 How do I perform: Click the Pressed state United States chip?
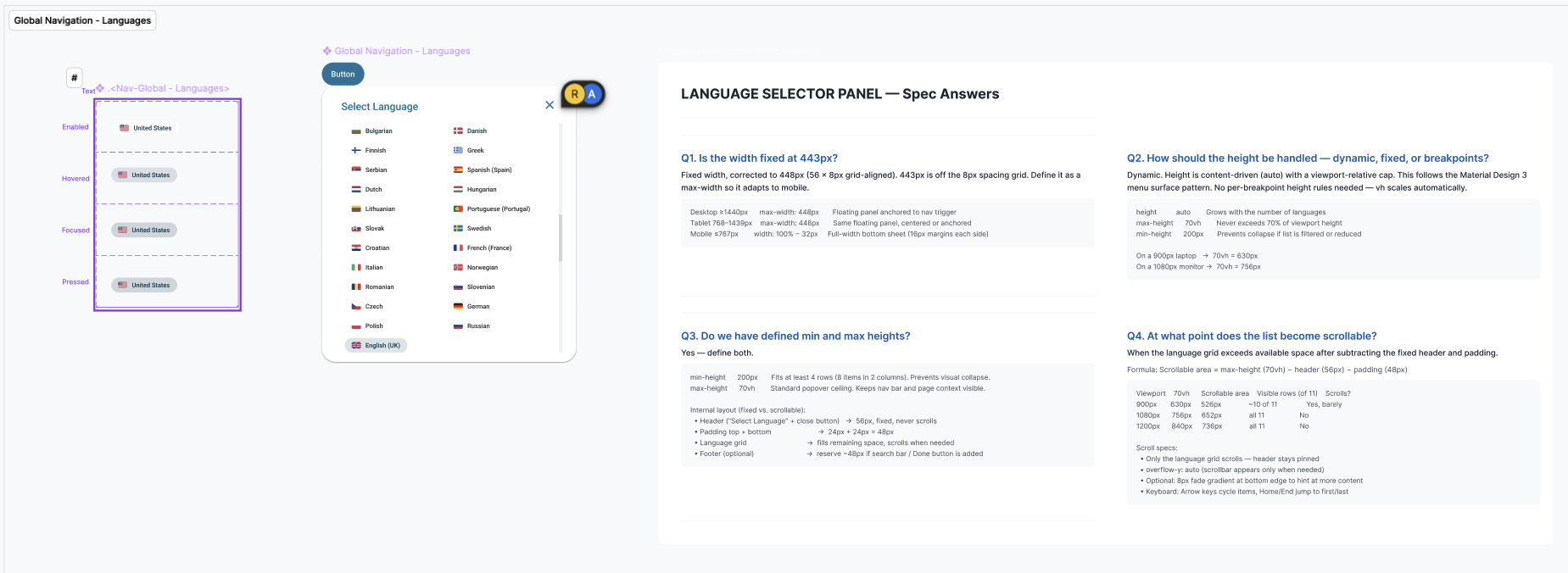click(x=144, y=286)
